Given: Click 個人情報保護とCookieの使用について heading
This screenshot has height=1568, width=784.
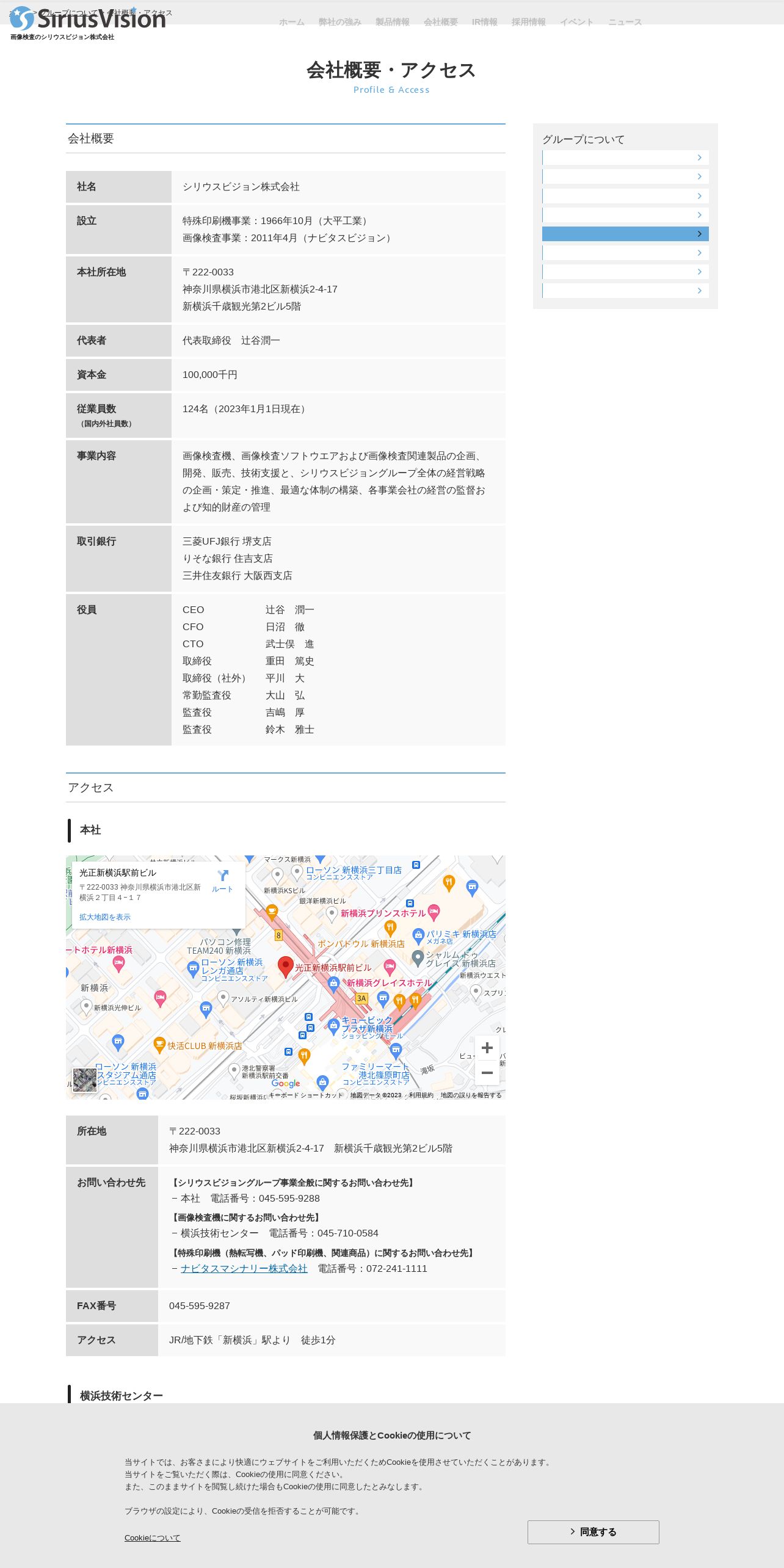Looking at the screenshot, I should [392, 1435].
